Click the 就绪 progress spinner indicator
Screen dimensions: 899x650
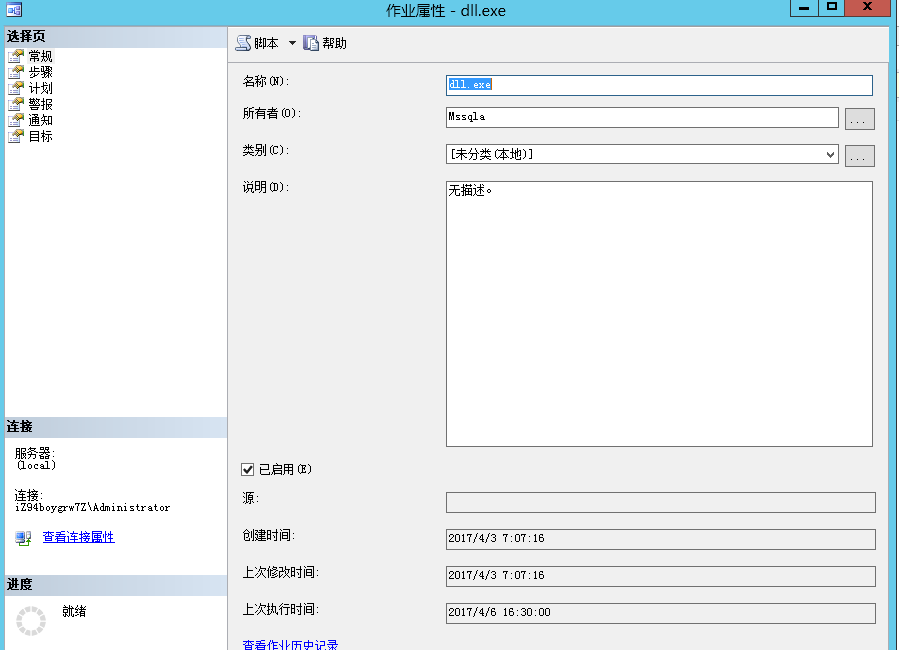tap(31, 621)
